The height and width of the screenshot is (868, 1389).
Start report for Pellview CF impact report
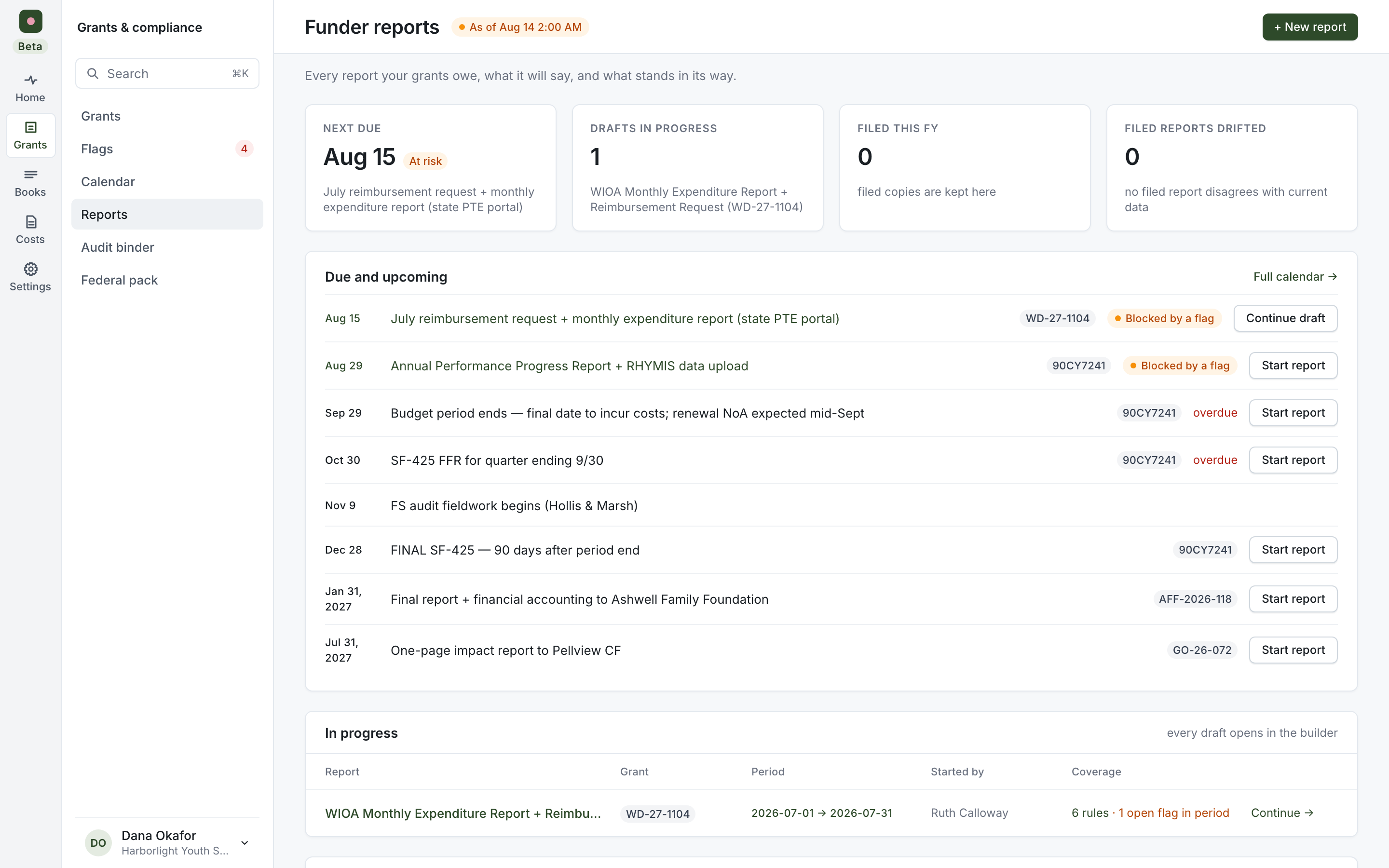click(1293, 650)
